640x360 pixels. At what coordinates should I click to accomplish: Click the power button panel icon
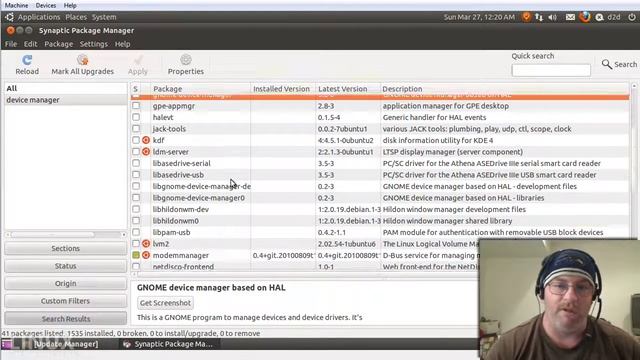[x=631, y=17]
